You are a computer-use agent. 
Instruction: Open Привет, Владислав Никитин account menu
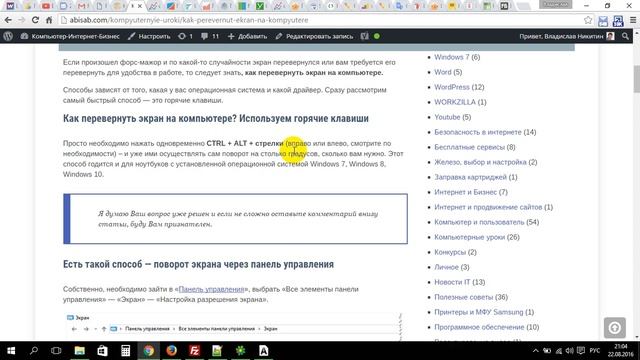click(x=567, y=36)
